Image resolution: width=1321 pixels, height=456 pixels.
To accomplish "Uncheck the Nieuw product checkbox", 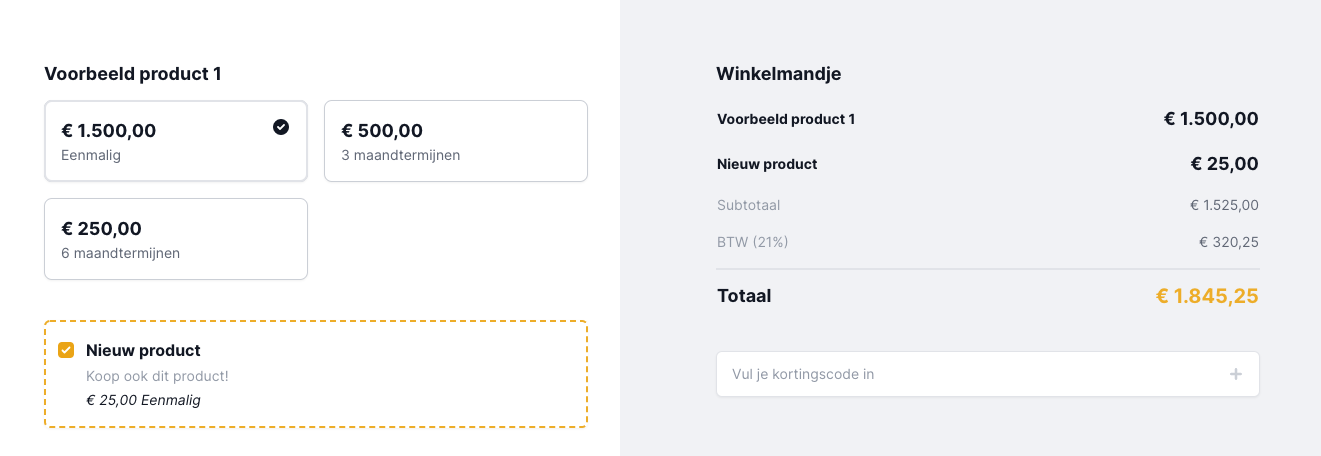I will point(66,350).
